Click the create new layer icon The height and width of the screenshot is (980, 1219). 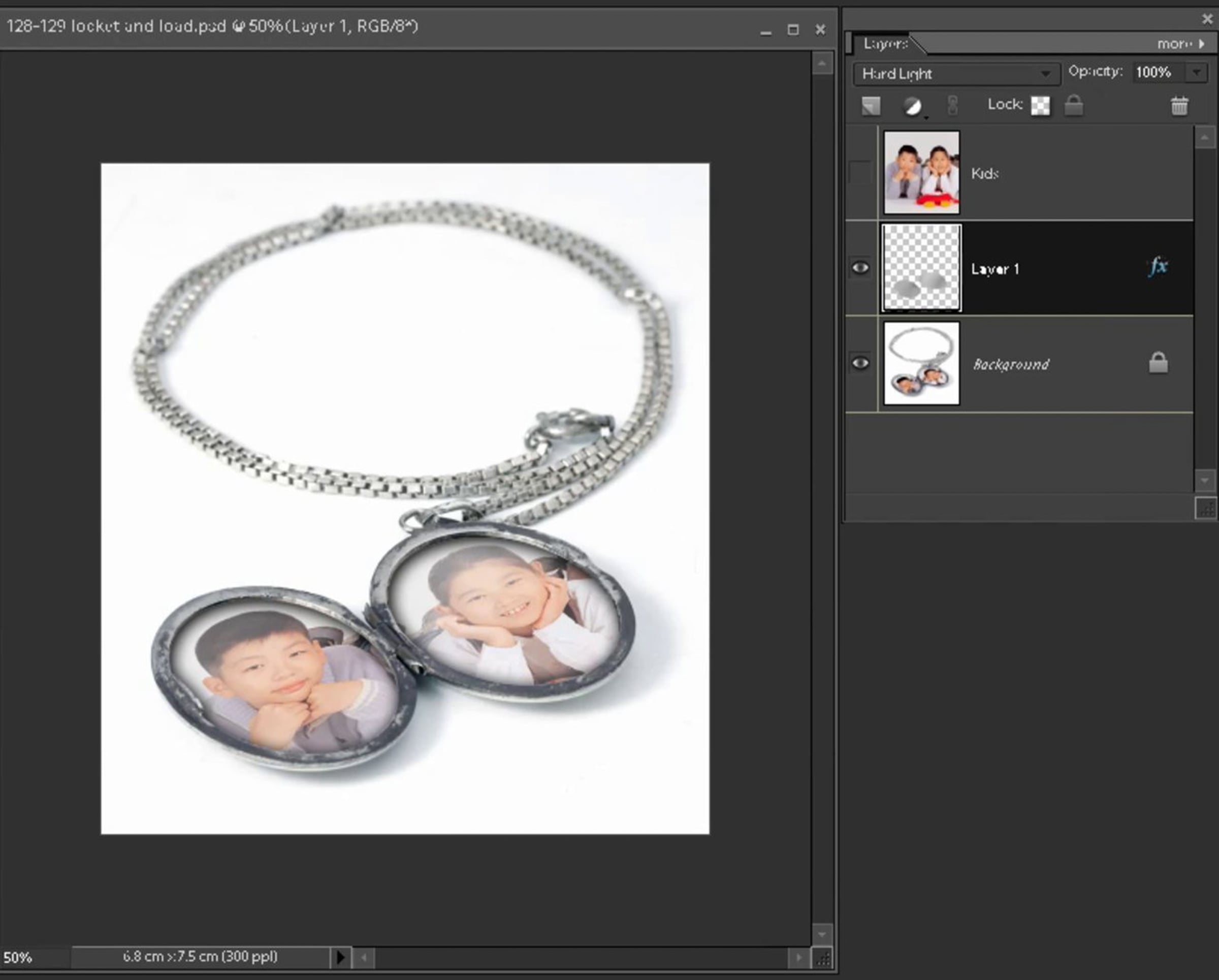[x=871, y=106]
